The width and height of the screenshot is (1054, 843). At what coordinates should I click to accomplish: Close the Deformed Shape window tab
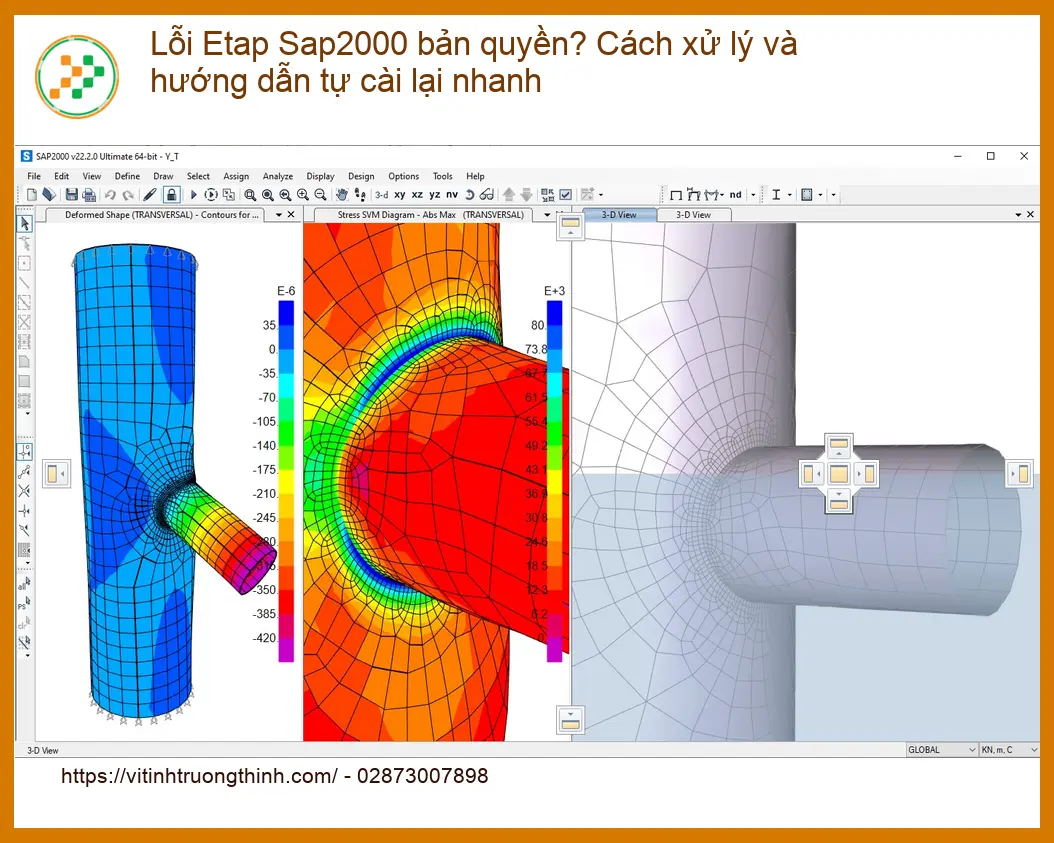pyautogui.click(x=291, y=214)
